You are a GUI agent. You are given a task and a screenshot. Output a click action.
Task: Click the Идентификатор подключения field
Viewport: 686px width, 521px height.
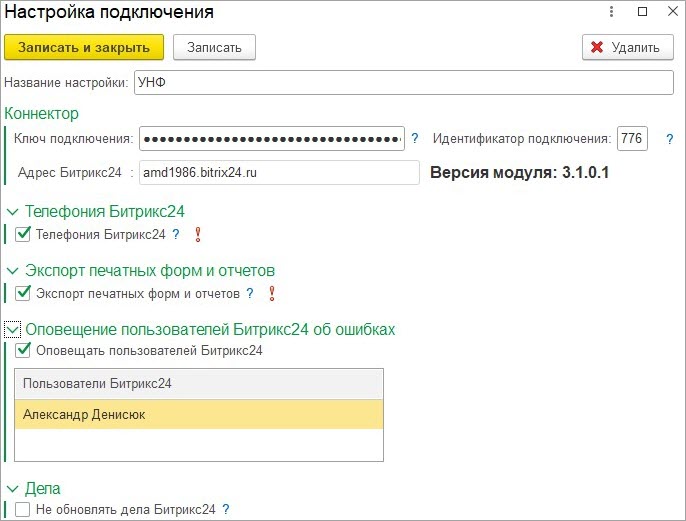(632, 139)
